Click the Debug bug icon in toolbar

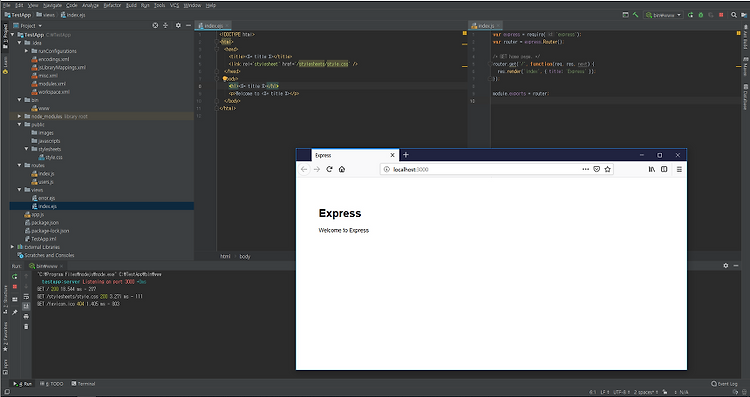coord(701,15)
